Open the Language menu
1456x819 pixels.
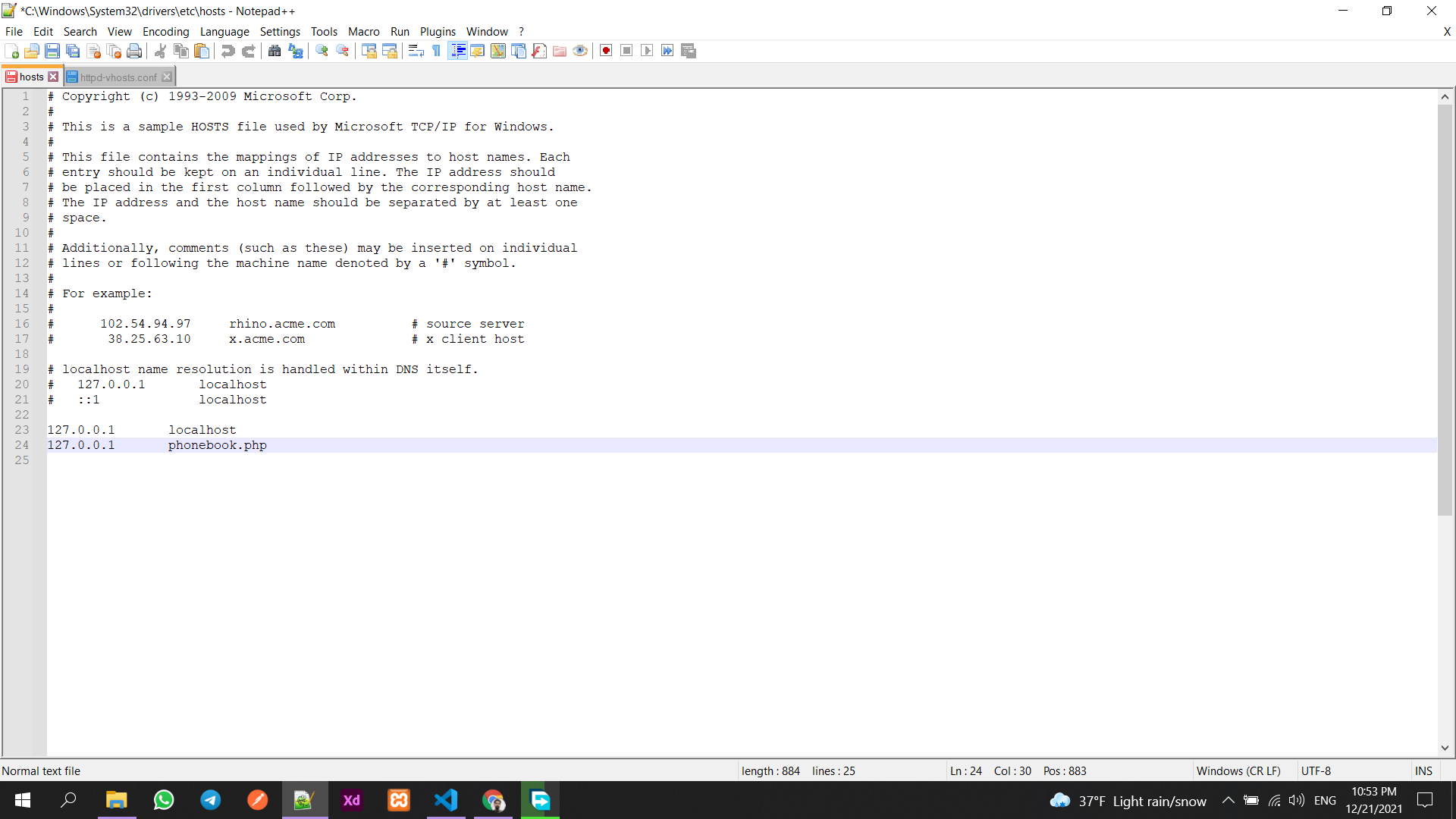[x=224, y=32]
